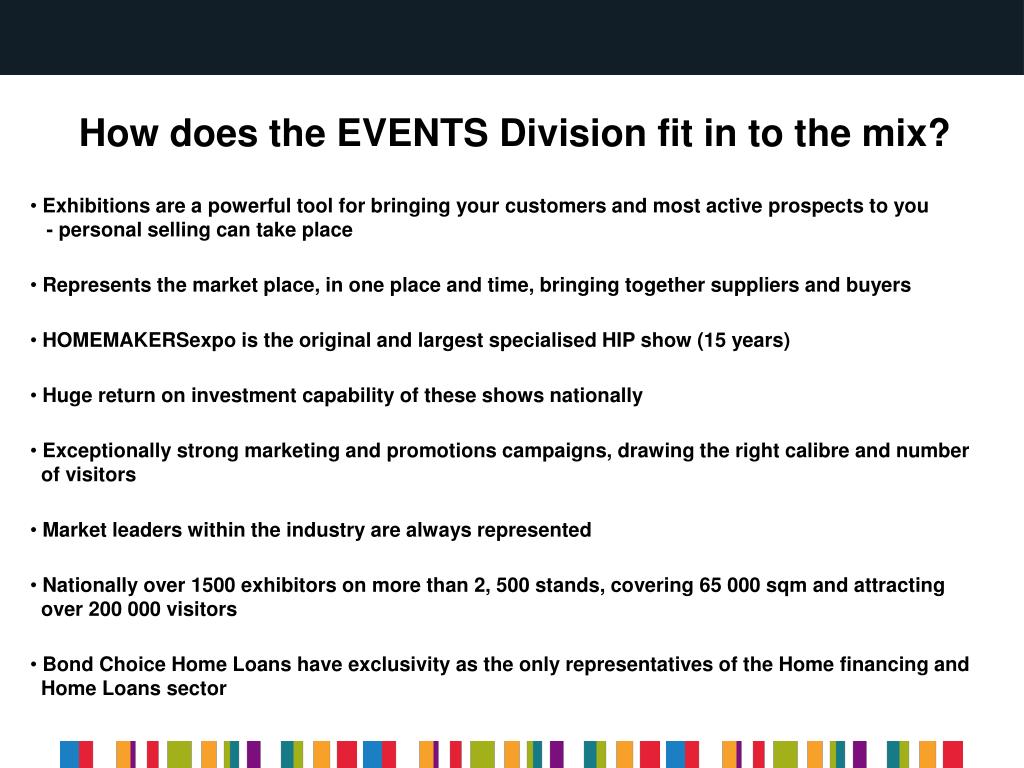Click the wrapped line 'of visitors'
Screen dimensions: 1024x768
(x=89, y=475)
